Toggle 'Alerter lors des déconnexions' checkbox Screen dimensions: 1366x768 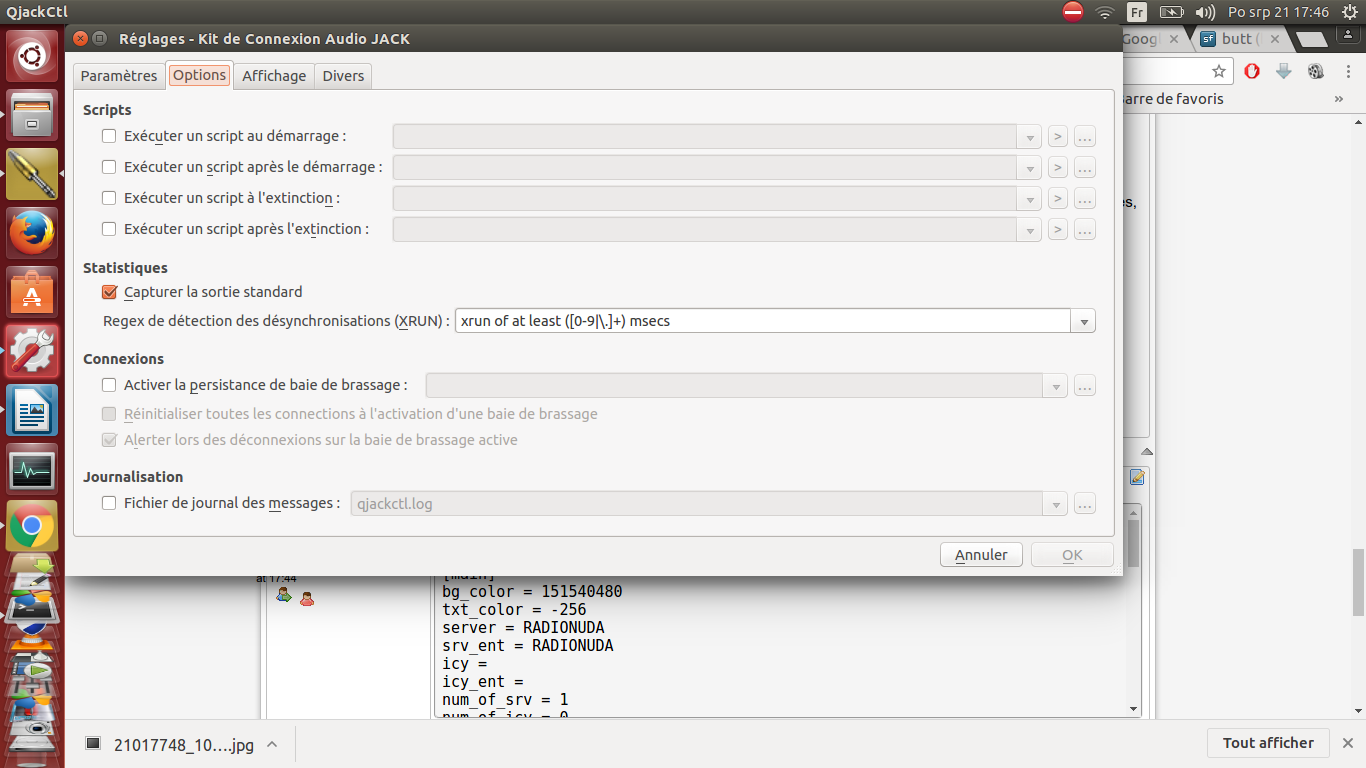click(x=109, y=440)
